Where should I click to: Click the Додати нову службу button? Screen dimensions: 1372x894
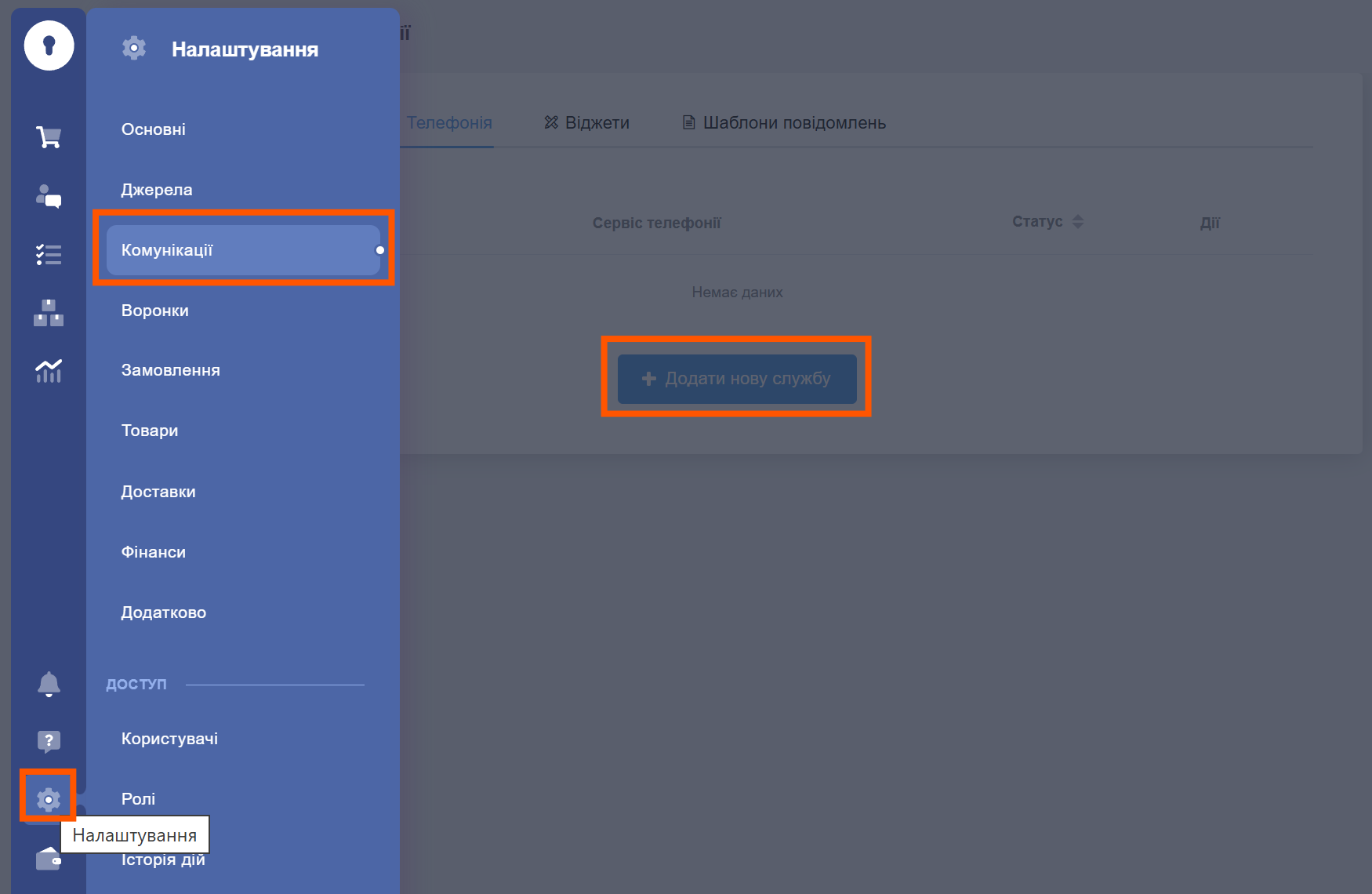pos(736,379)
